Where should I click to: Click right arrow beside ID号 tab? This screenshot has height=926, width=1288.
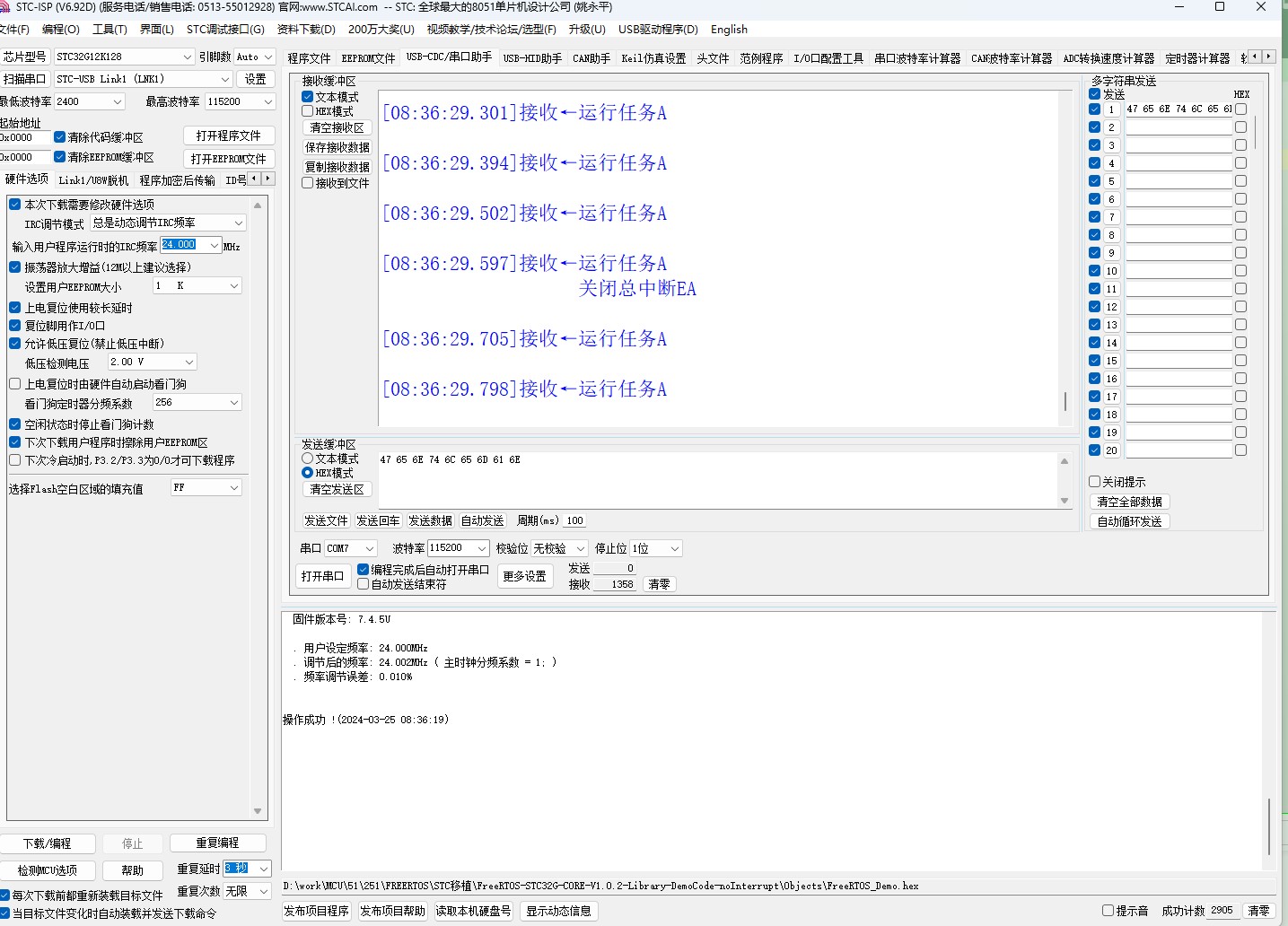[267, 179]
